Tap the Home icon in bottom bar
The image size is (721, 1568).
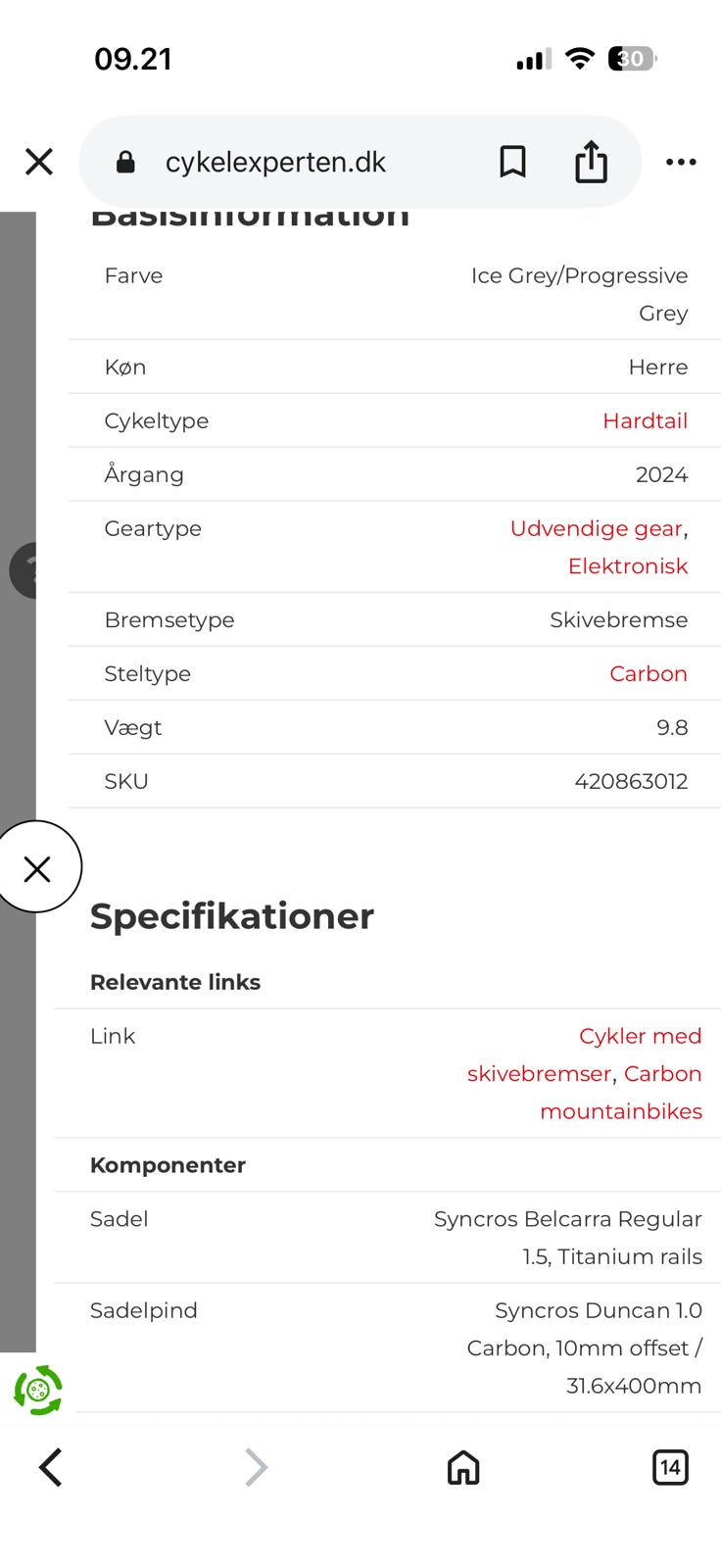463,1467
